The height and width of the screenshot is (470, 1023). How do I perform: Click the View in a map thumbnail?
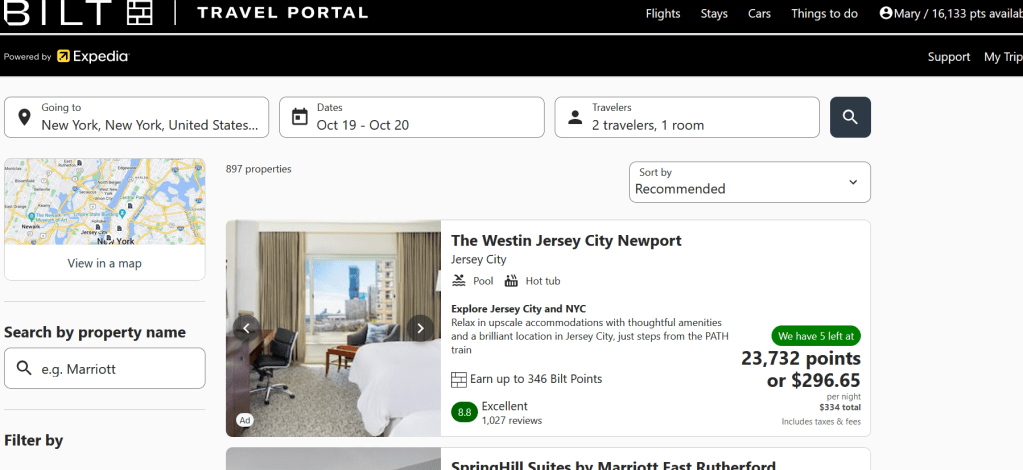point(105,219)
